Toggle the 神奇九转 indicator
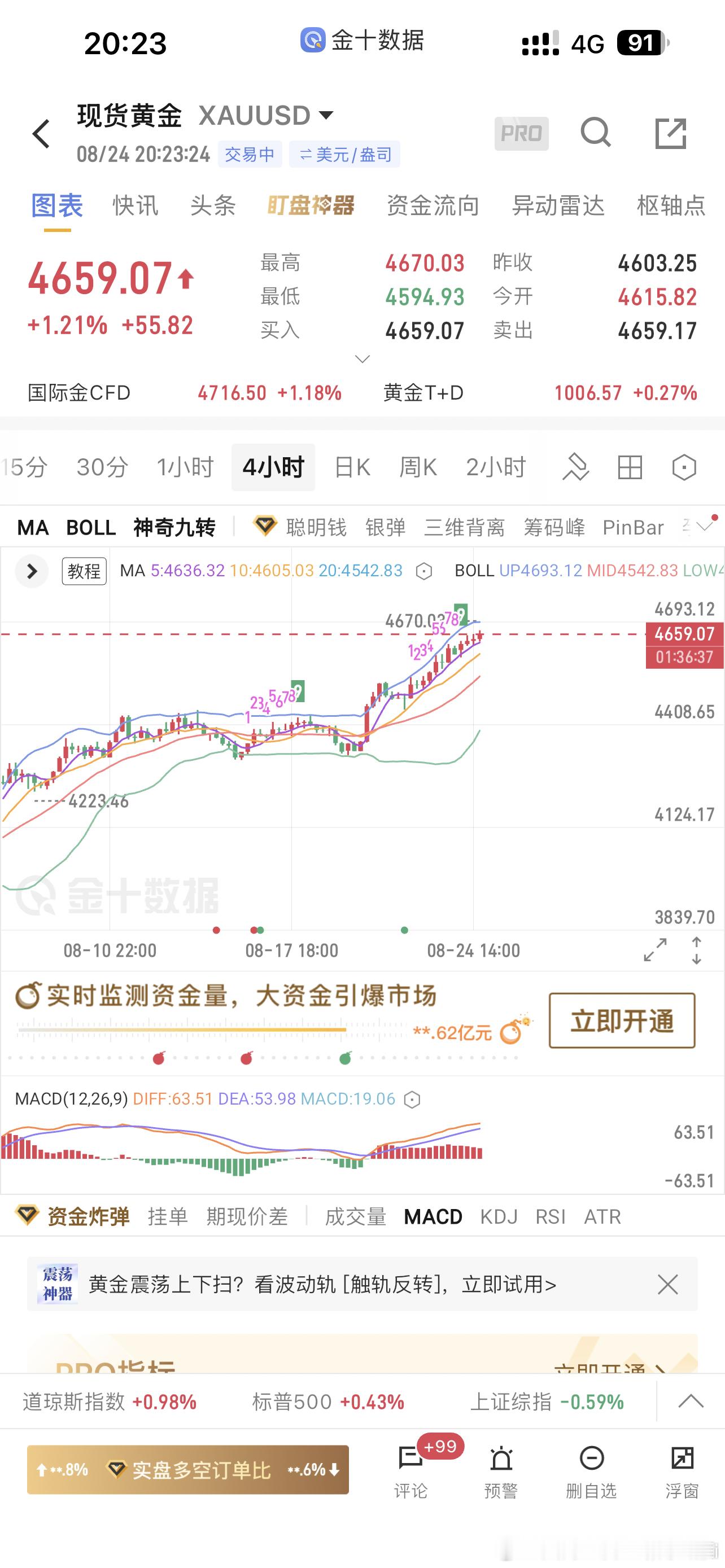 (x=174, y=527)
